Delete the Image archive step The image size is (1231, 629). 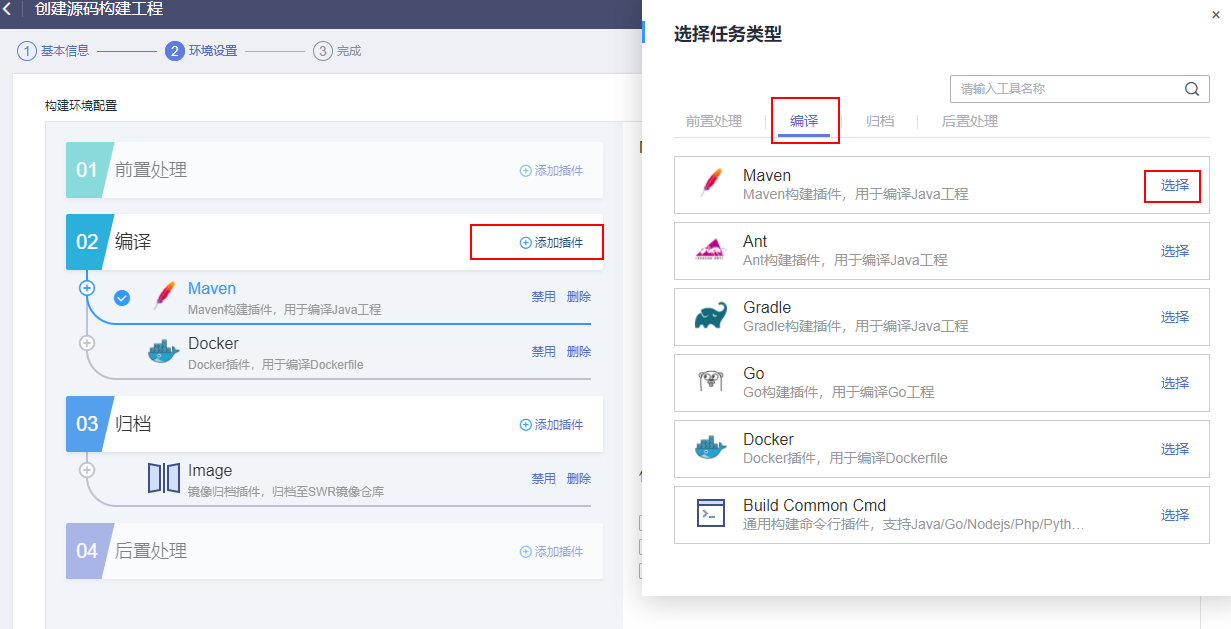[579, 479]
